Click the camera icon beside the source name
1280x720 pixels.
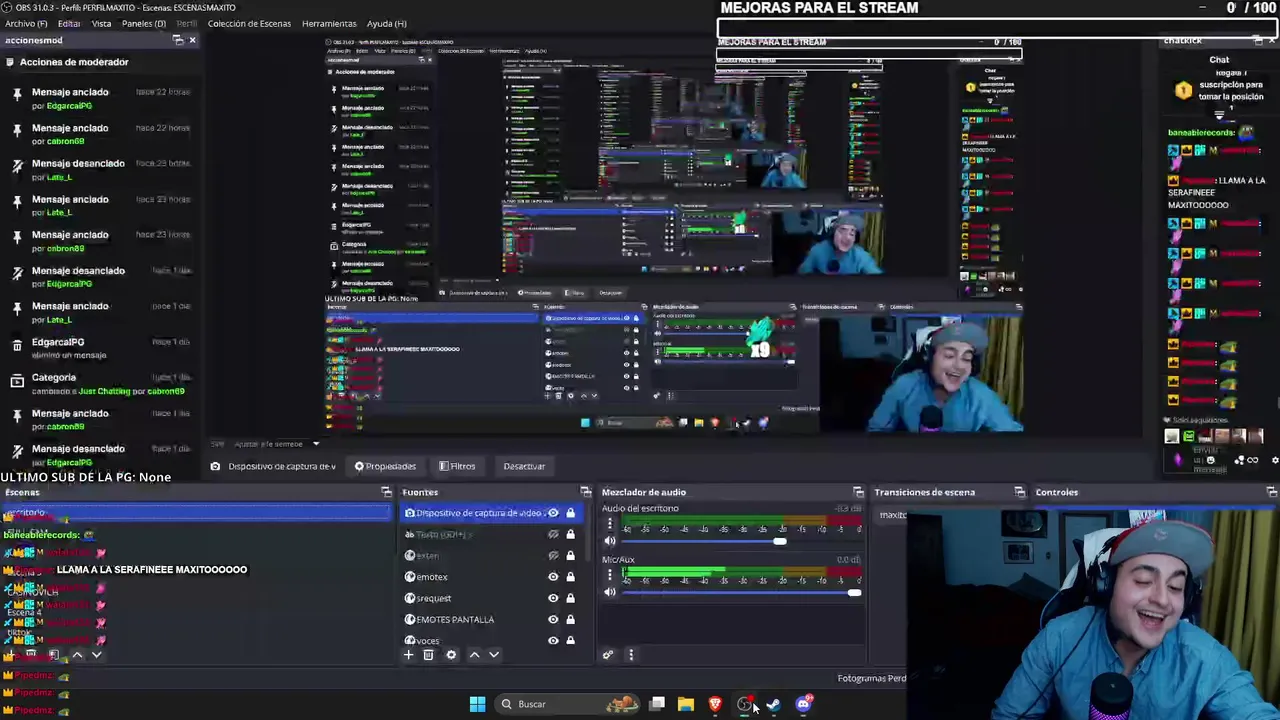point(215,466)
